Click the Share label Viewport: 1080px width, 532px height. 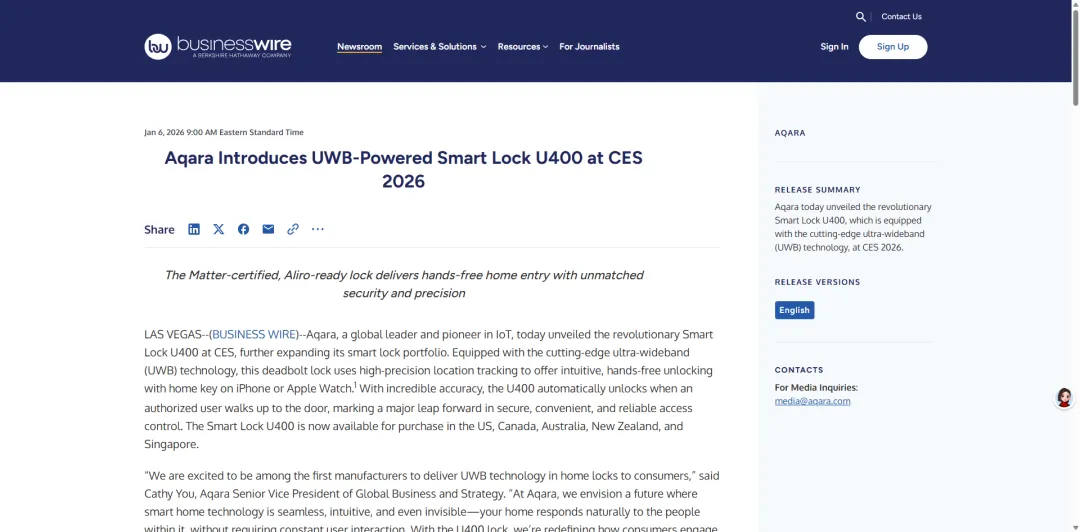pyautogui.click(x=159, y=229)
